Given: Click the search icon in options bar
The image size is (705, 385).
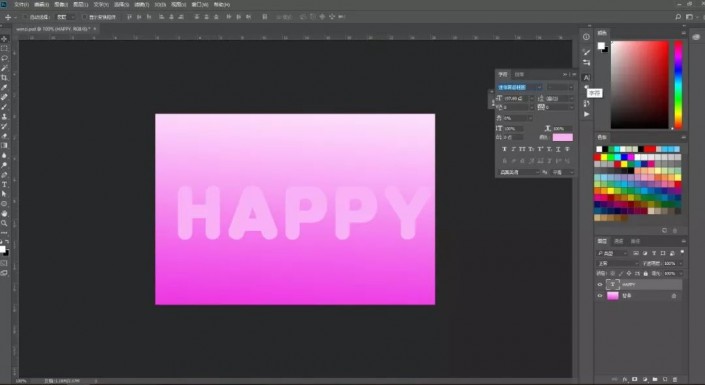Looking at the screenshot, I should click(x=678, y=17).
